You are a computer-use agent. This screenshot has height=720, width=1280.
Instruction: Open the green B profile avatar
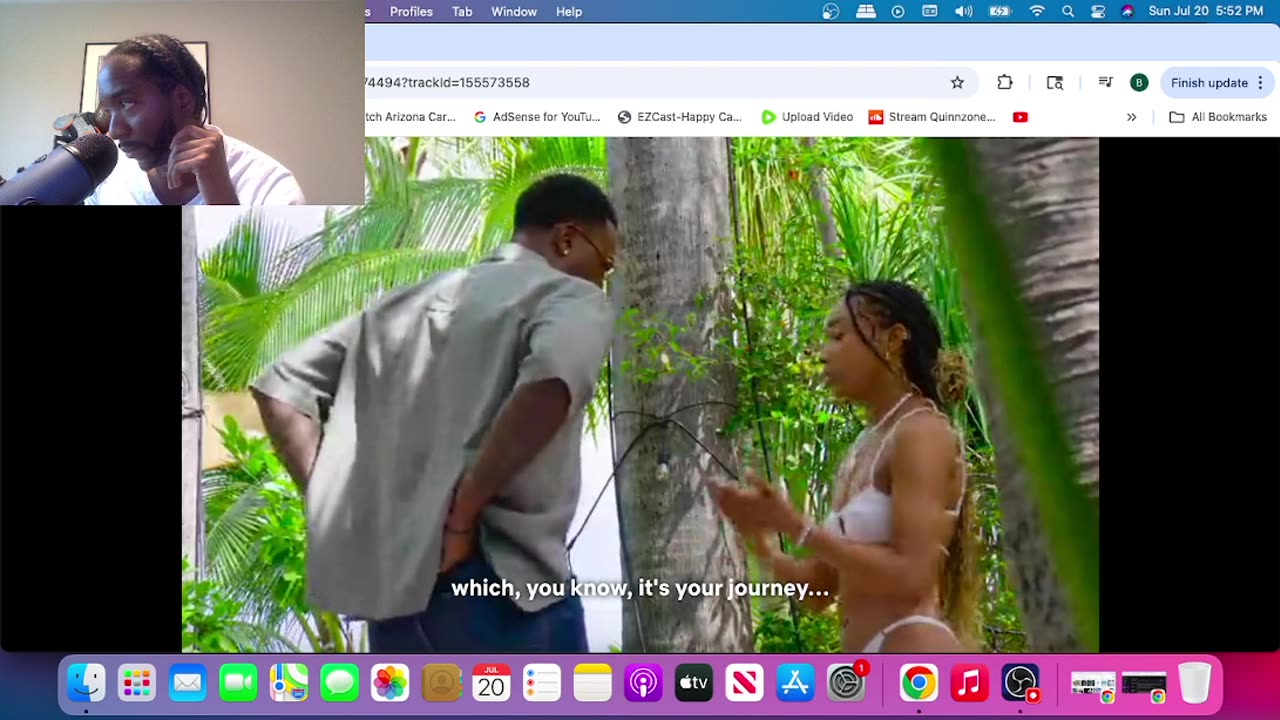1139,83
